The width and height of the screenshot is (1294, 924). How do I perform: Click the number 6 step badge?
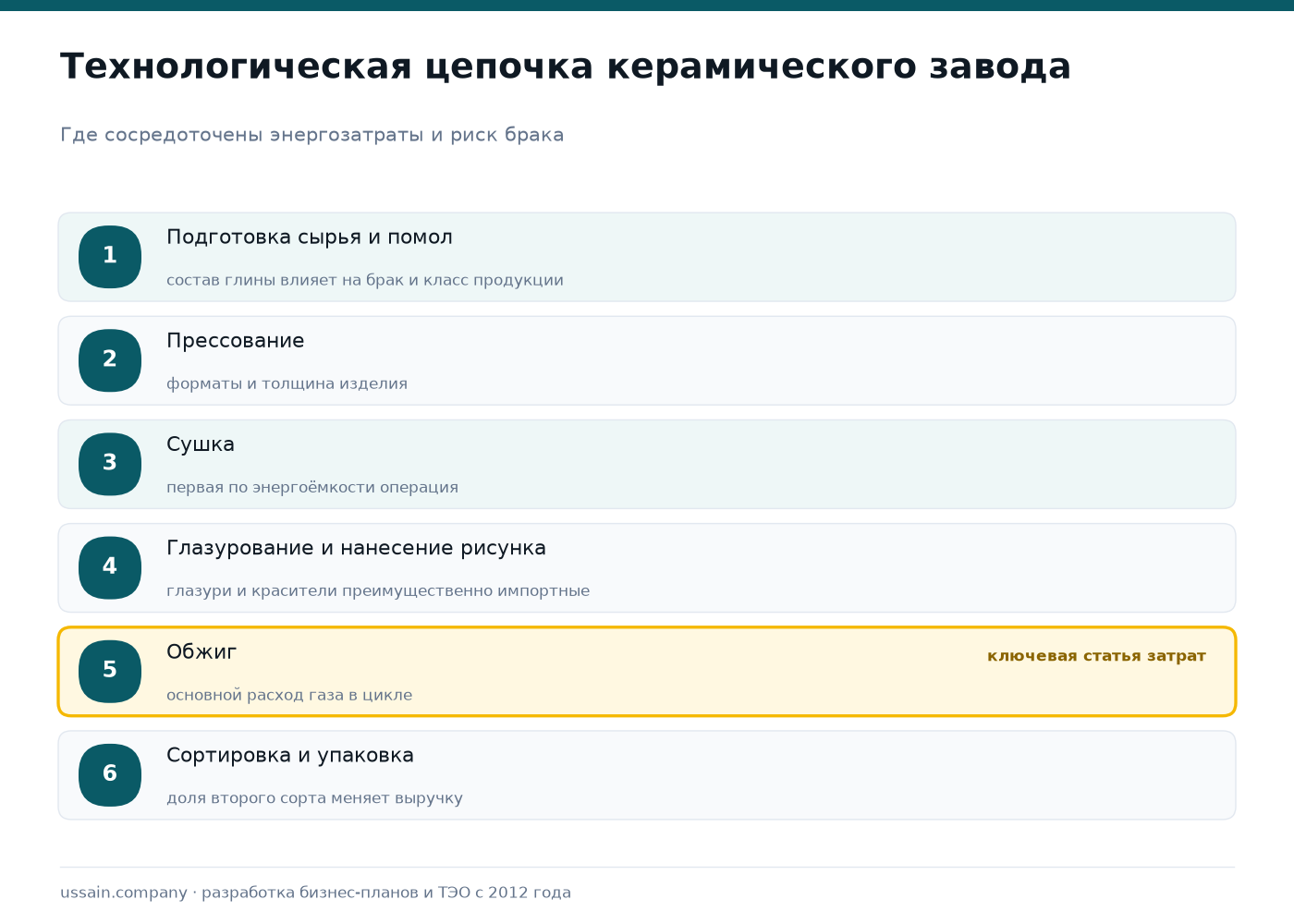(110, 775)
